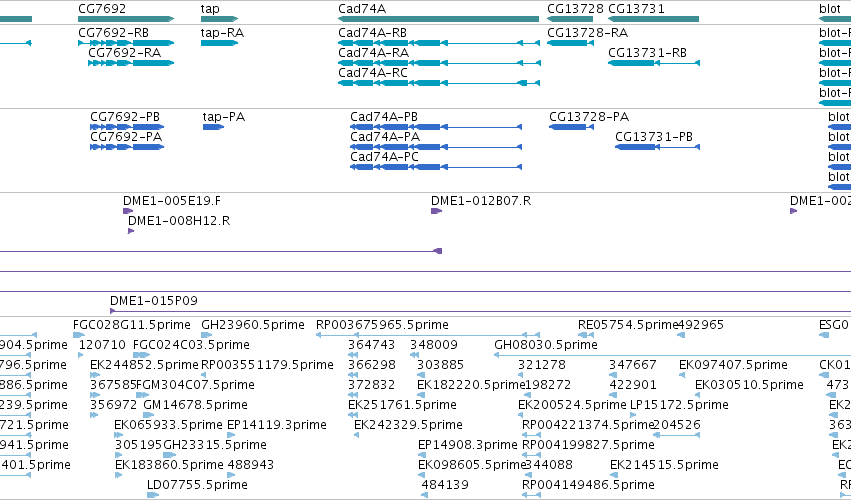This screenshot has width=851, height=500.
Task: Click the 303885 EST label
Action: (440, 365)
